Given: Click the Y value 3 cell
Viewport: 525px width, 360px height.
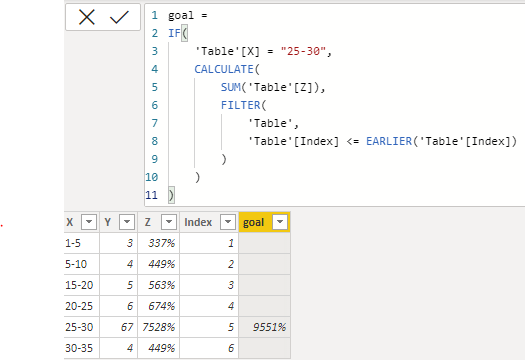Looking at the screenshot, I should (119, 243).
